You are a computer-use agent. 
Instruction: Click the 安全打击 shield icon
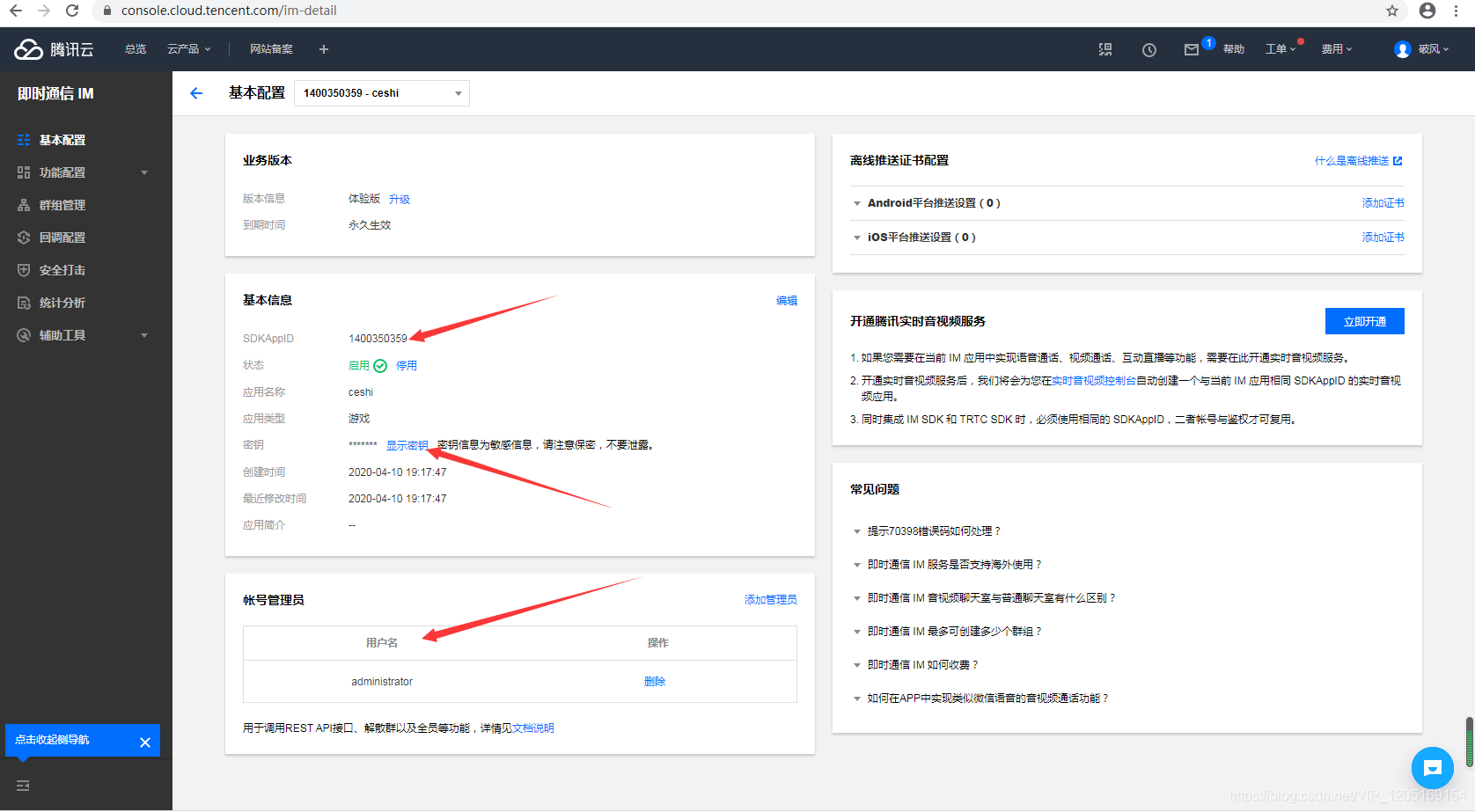click(24, 270)
